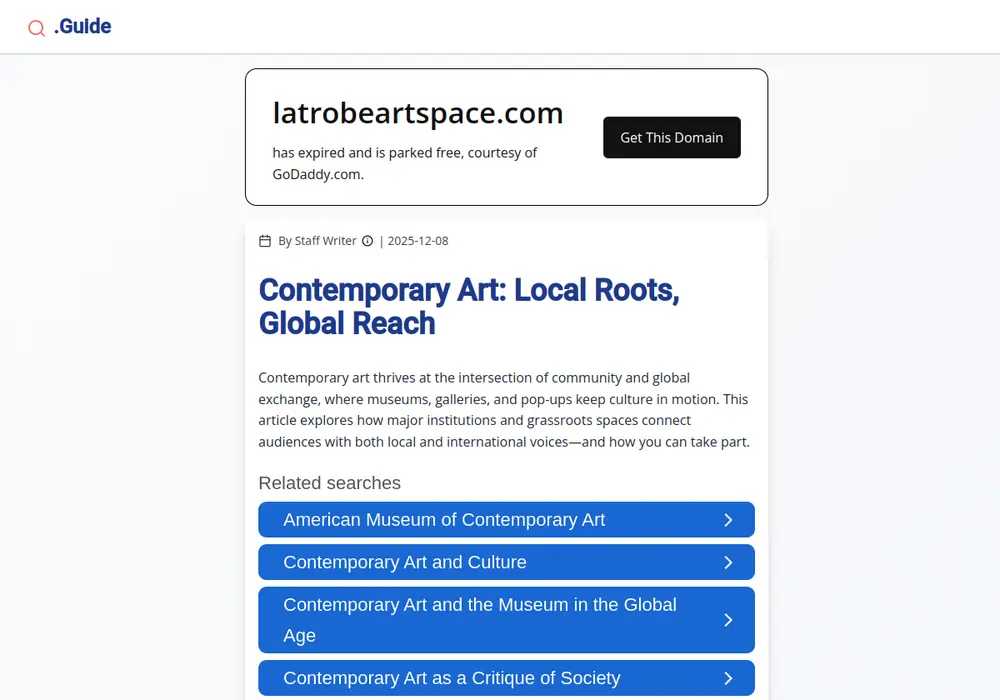Screen dimensions: 1000x700
Task: Click the By Staff Writer byline
Action: (317, 241)
